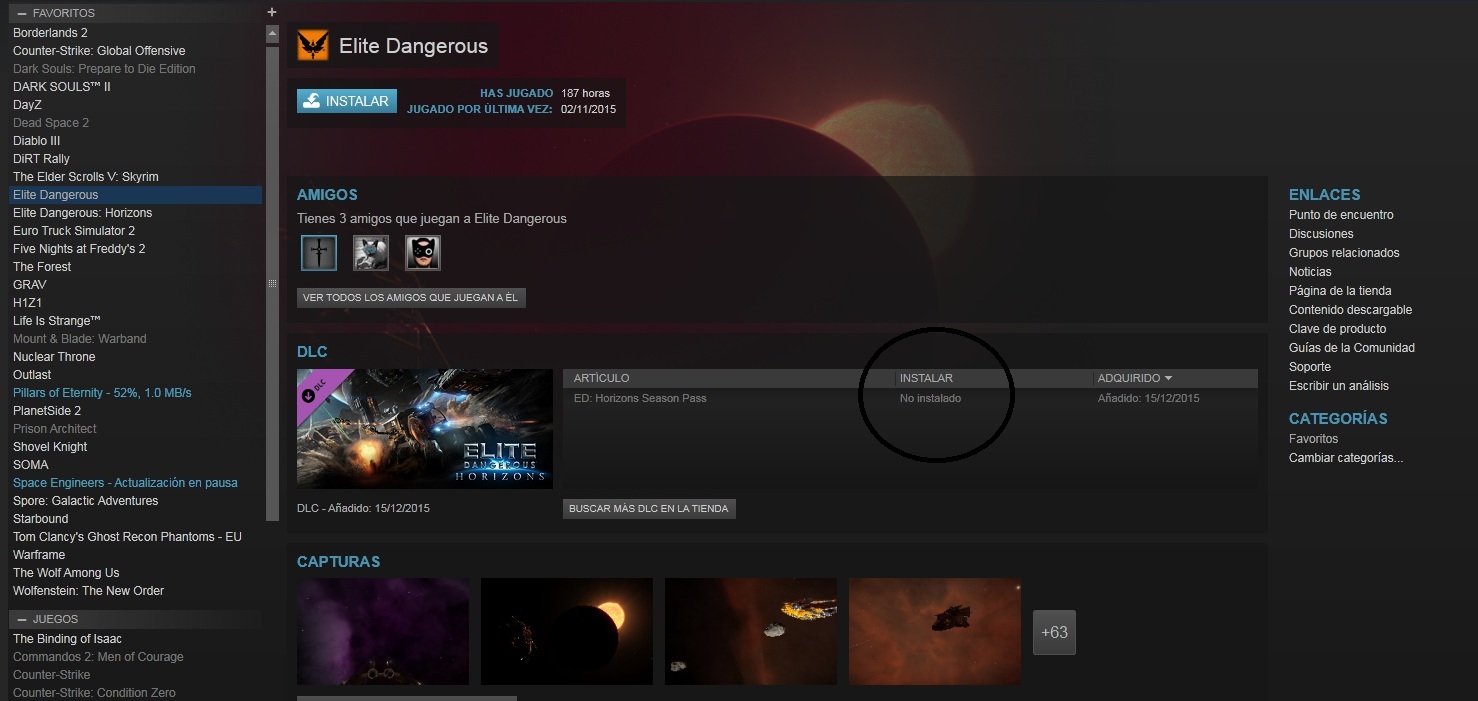Select The Binding of Isaac
Image resolution: width=1478 pixels, height=701 pixels.
(67, 639)
